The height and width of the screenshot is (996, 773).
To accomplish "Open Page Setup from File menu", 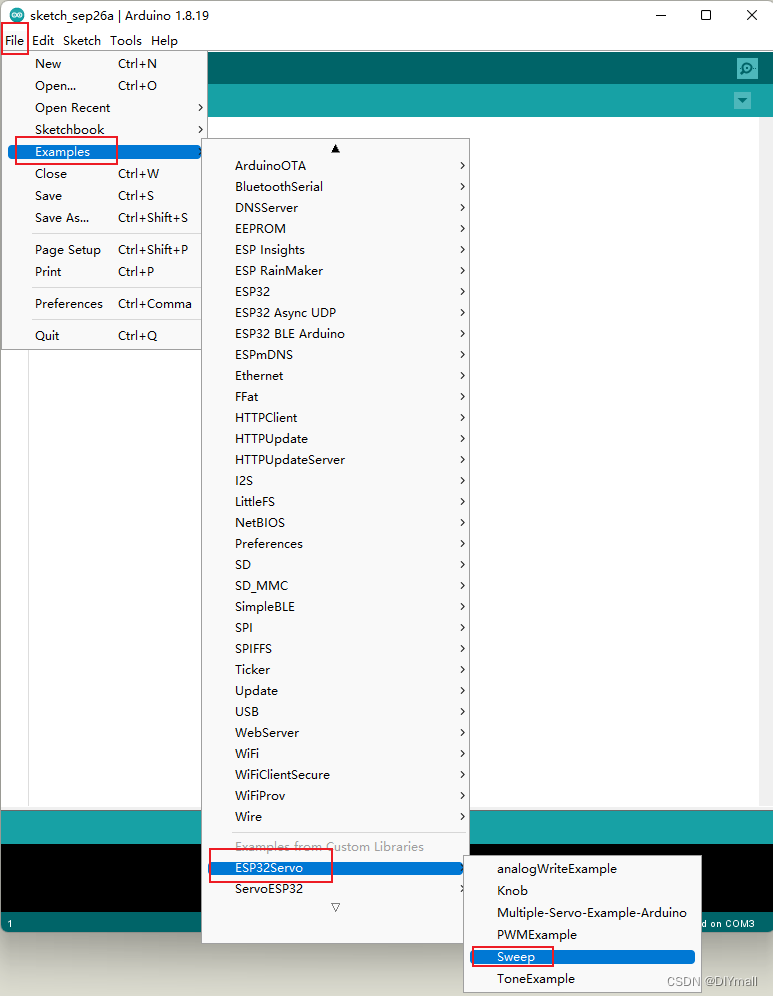I will click(105, 250).
